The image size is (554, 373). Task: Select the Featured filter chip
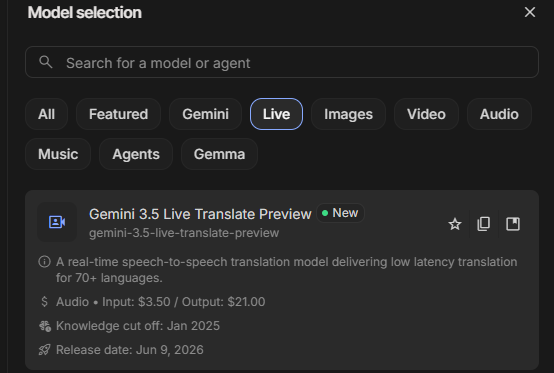(x=118, y=114)
